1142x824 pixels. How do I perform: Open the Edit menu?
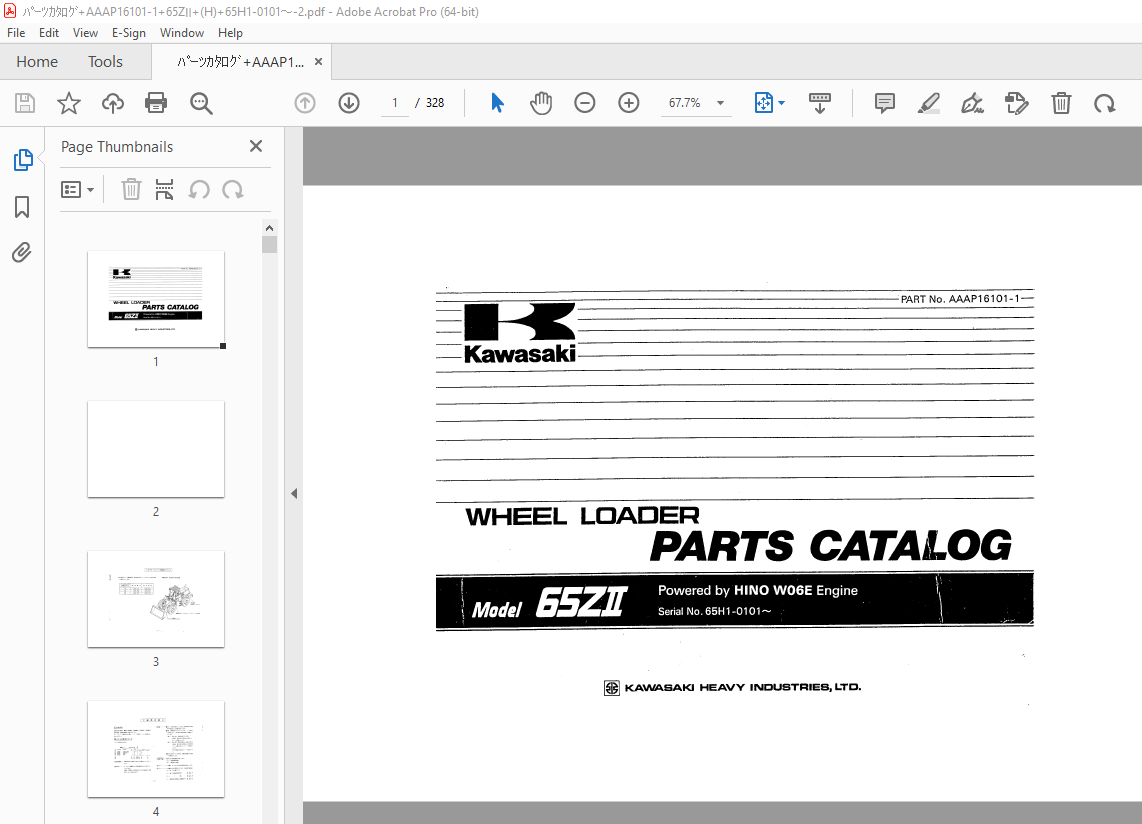pos(49,33)
